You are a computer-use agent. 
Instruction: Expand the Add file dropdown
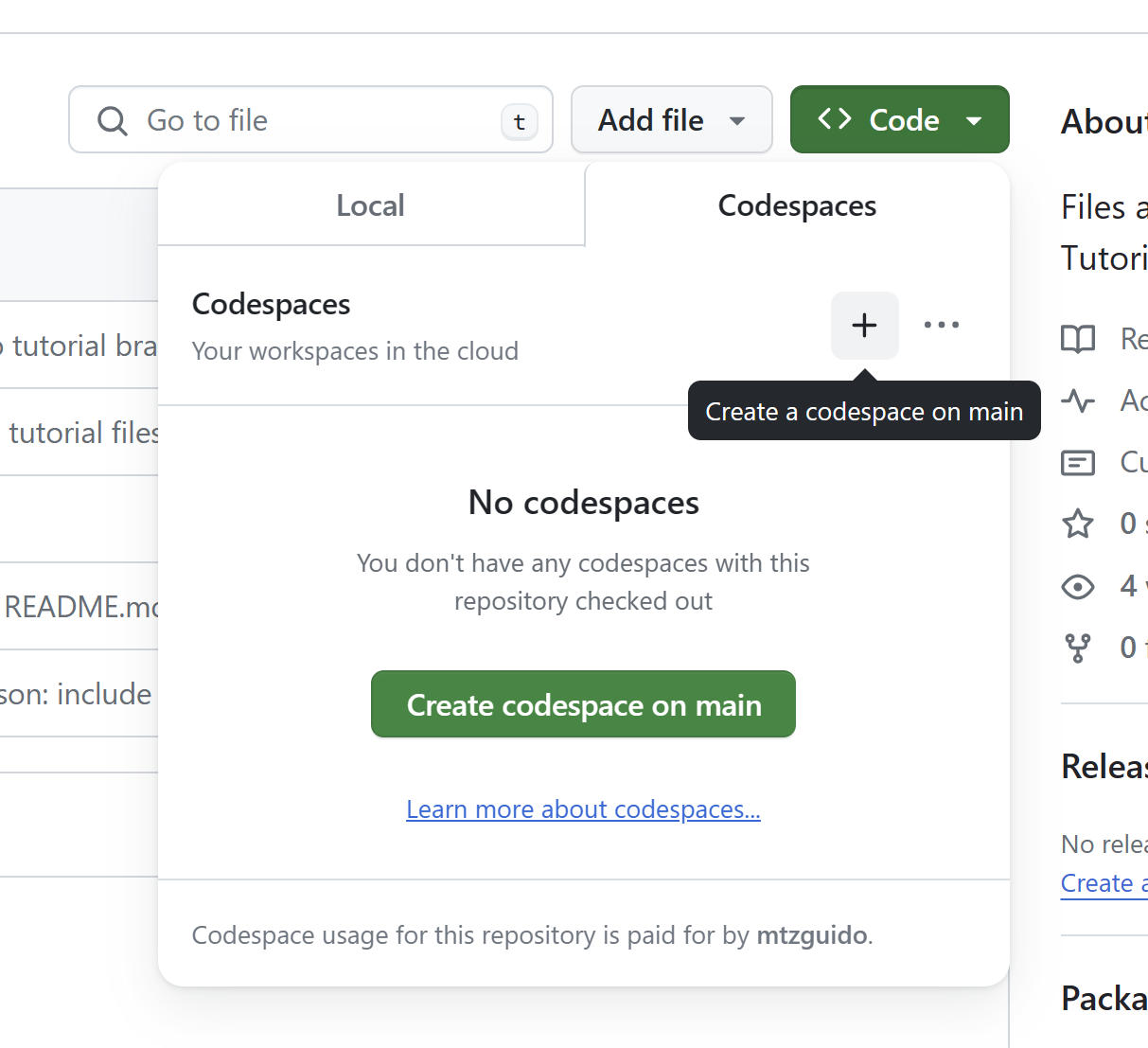(672, 120)
